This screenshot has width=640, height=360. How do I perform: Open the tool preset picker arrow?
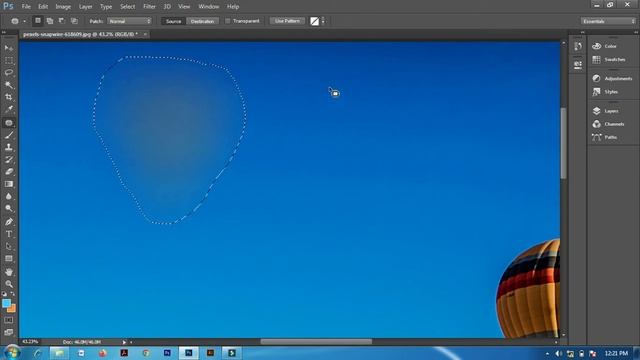tap(24, 21)
